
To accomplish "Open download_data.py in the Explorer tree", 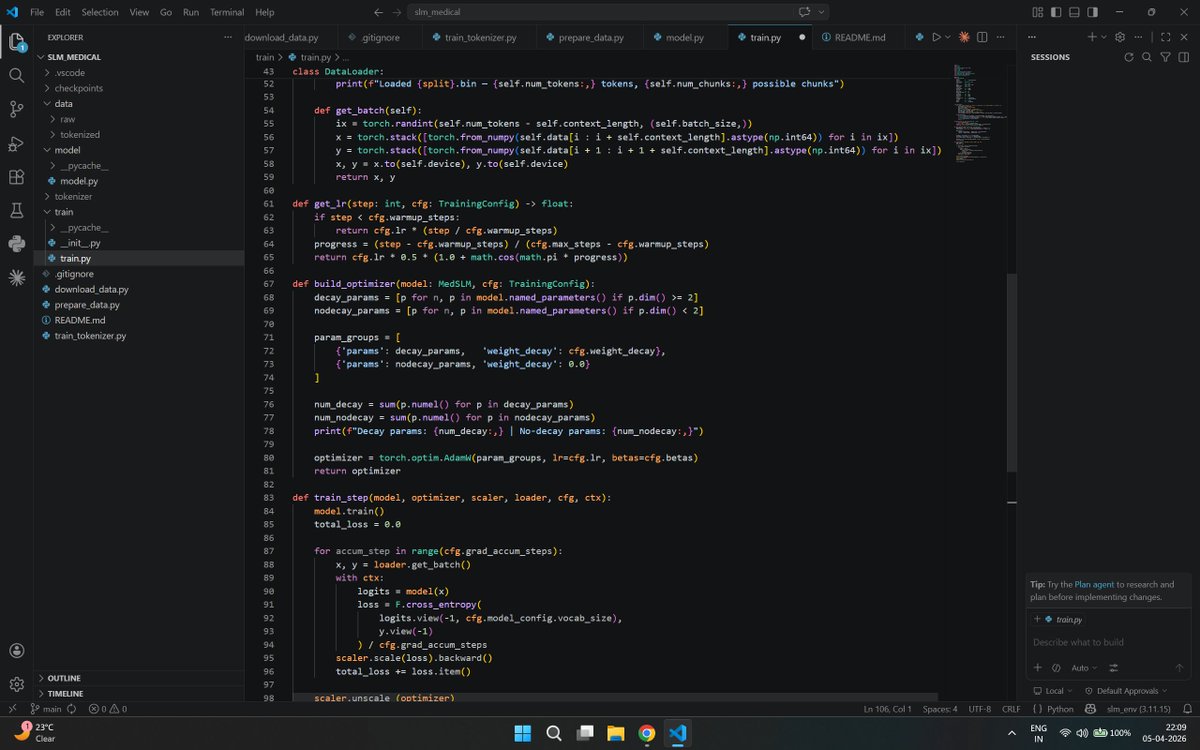I will pyautogui.click(x=138, y=289).
